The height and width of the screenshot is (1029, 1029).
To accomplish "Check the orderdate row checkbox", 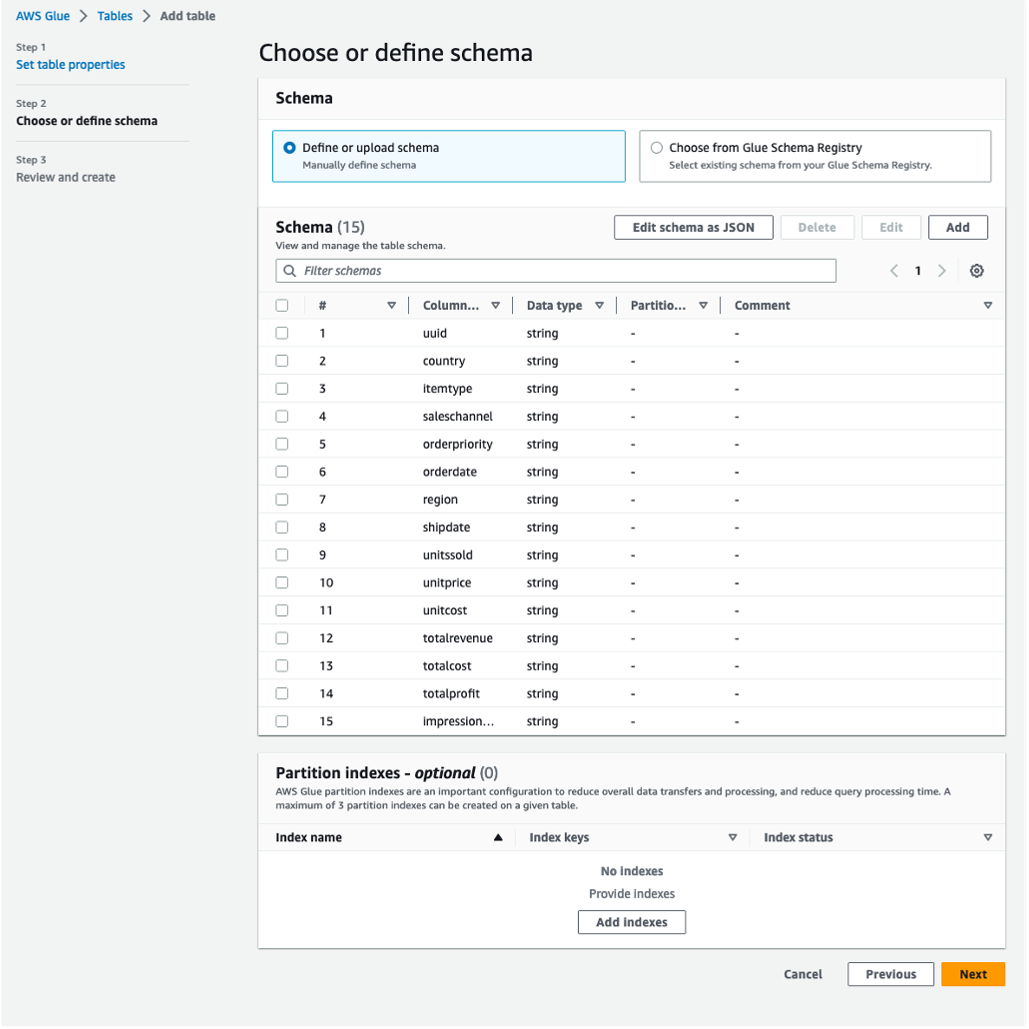I will click(x=282, y=472).
